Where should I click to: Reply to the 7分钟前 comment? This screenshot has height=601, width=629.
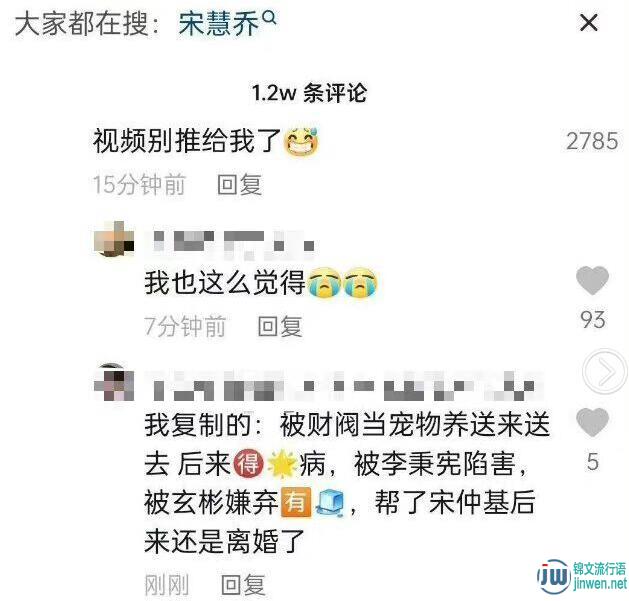click(x=280, y=326)
